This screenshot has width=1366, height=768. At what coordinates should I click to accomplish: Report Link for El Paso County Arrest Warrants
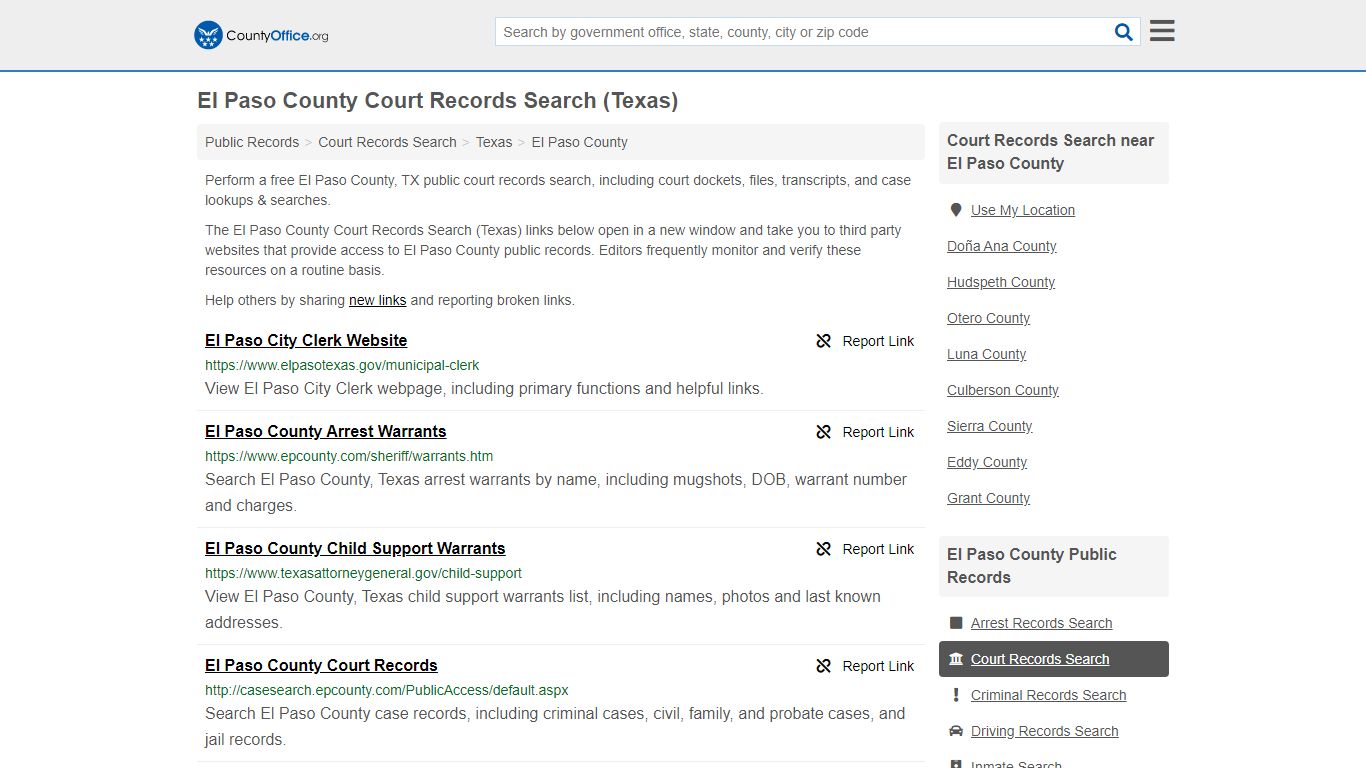[878, 432]
